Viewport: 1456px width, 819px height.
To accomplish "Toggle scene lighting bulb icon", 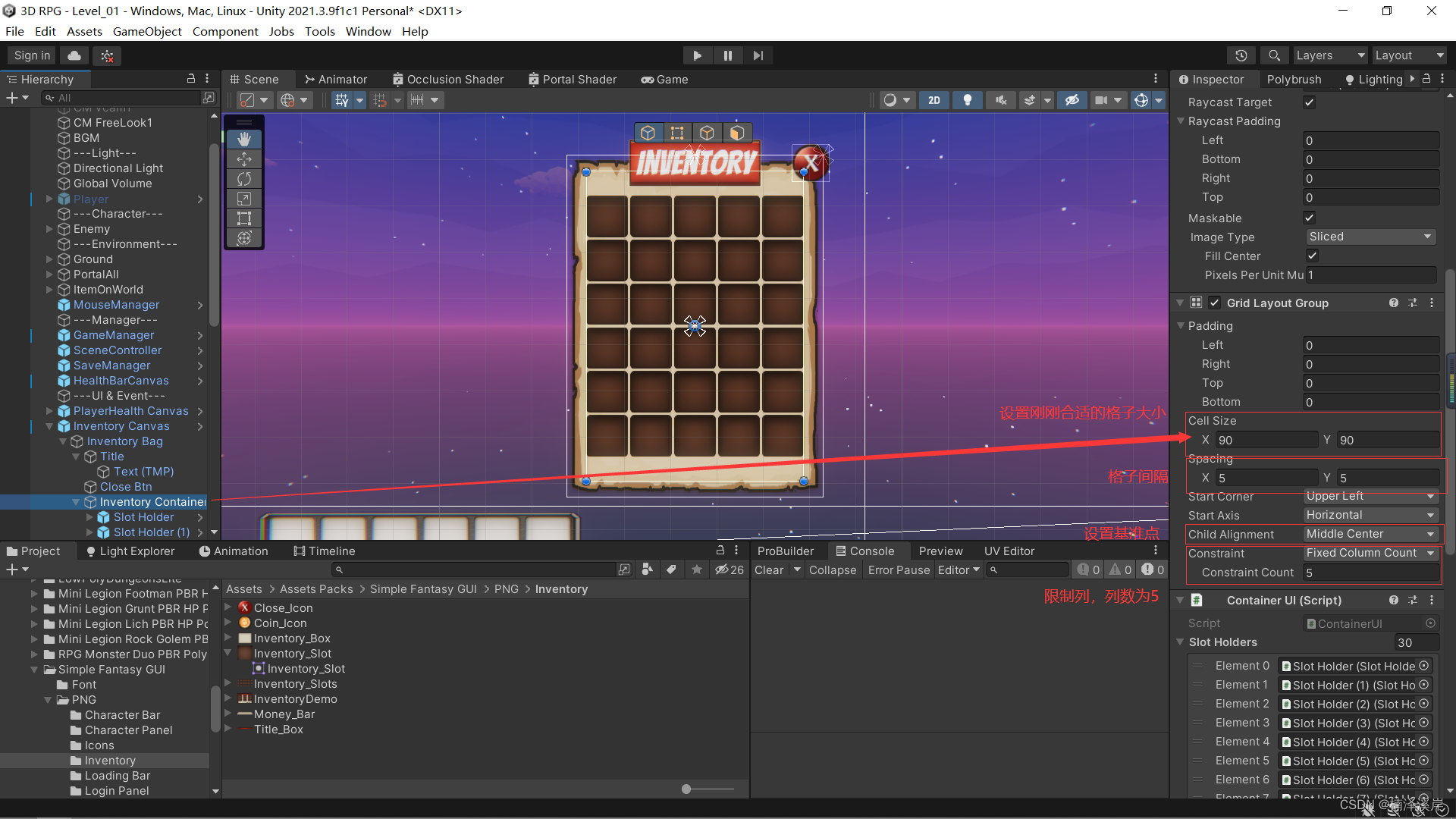I will 967,100.
